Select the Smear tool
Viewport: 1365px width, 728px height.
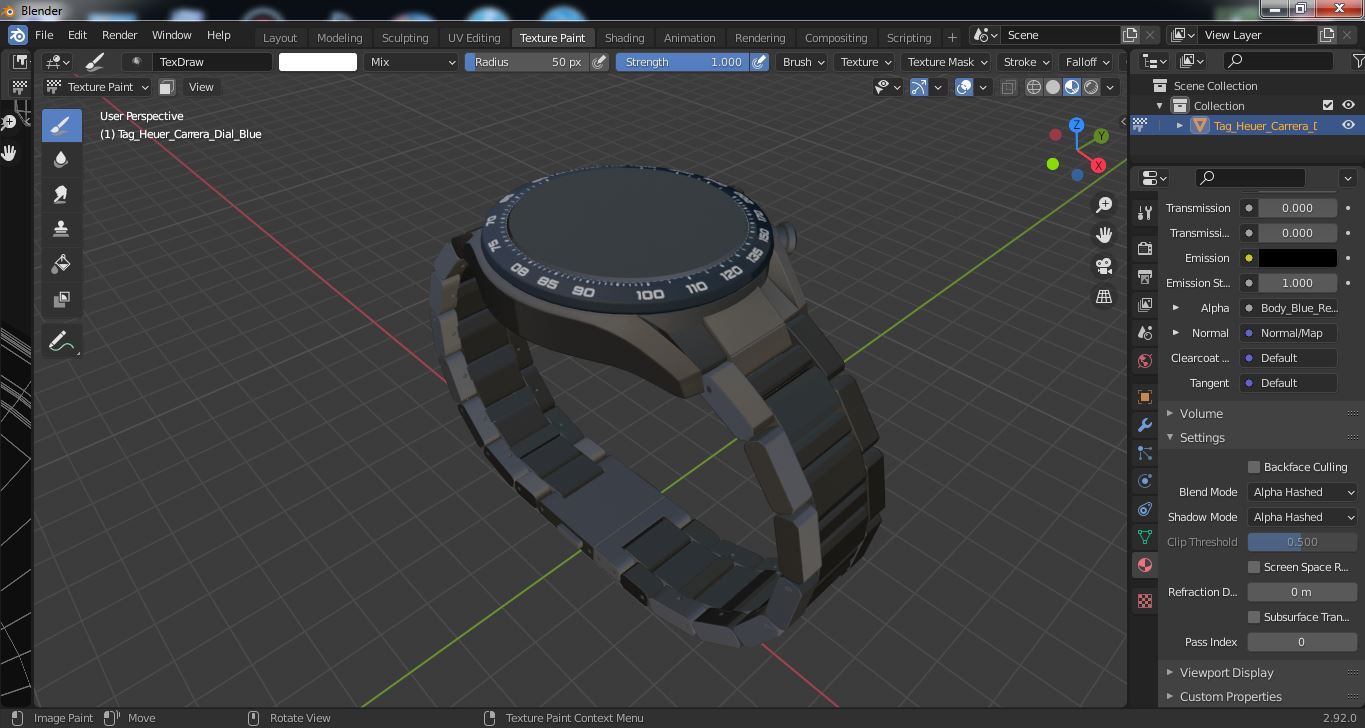61,195
